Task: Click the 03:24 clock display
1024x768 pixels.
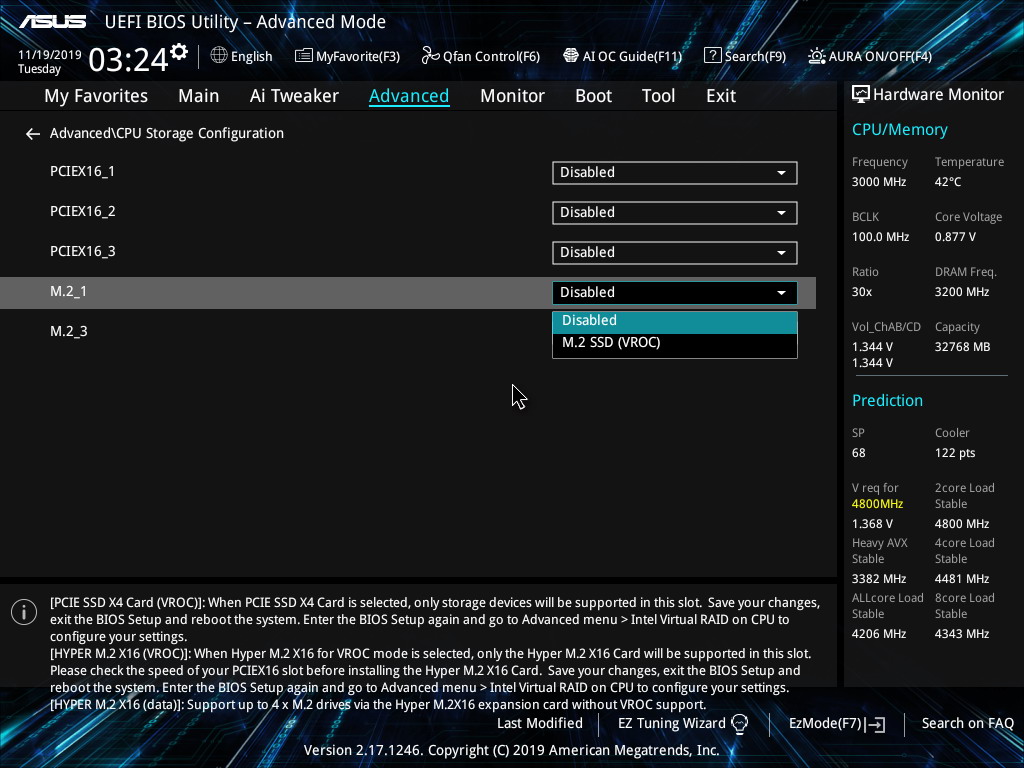Action: (128, 60)
